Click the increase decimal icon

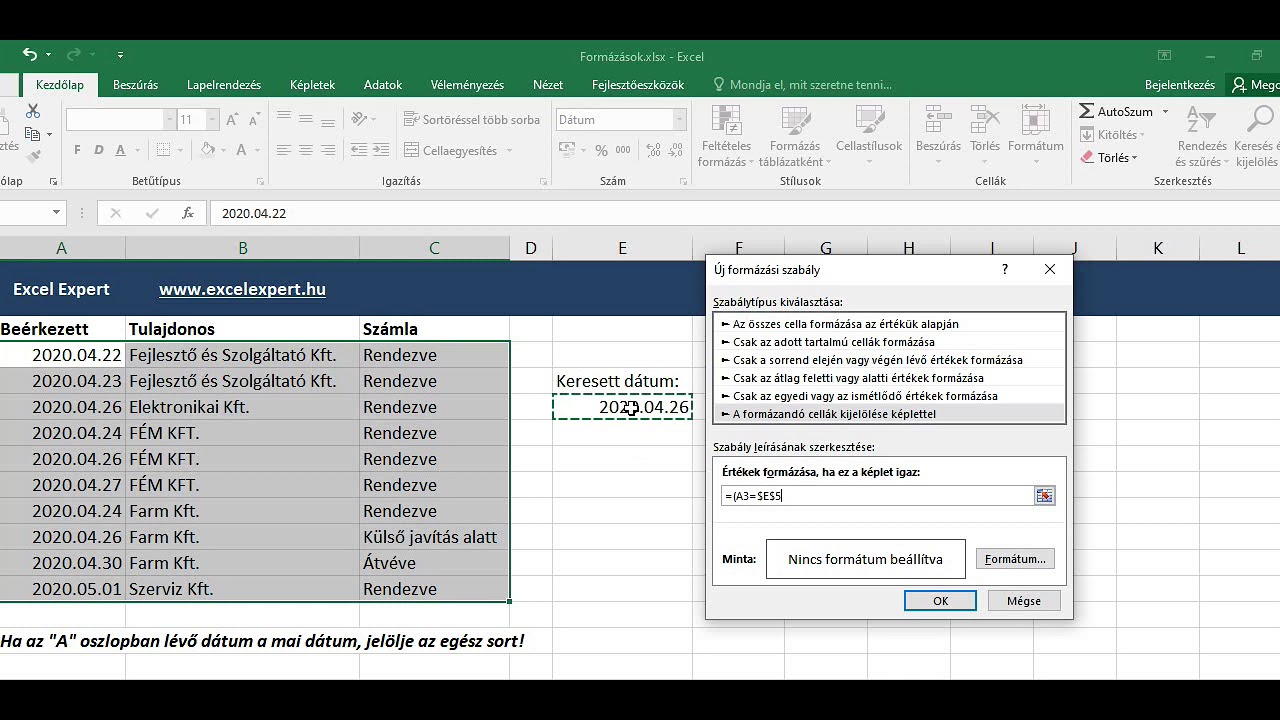tap(654, 151)
